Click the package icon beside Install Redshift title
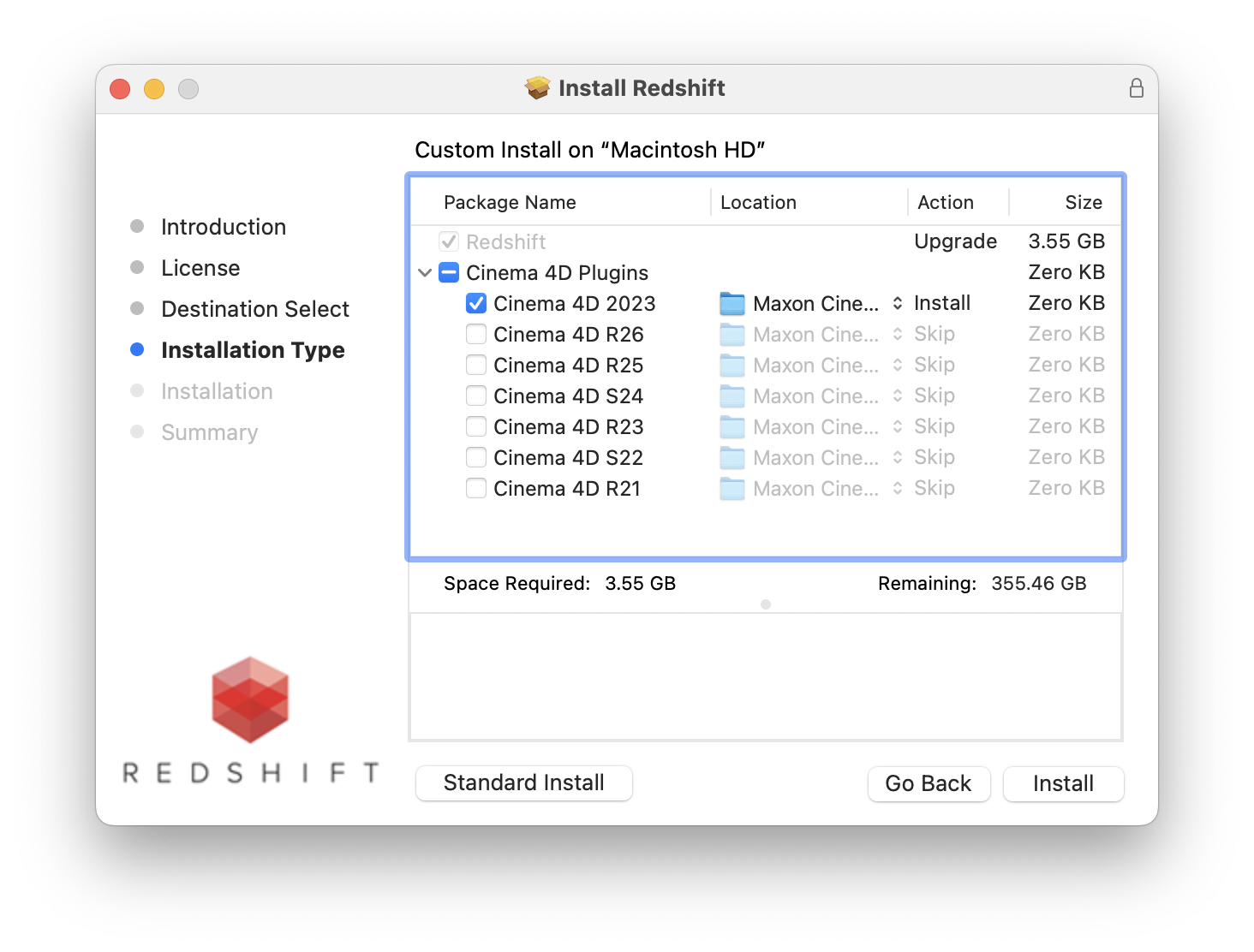Screen dimensions: 1254x952 pos(538,88)
